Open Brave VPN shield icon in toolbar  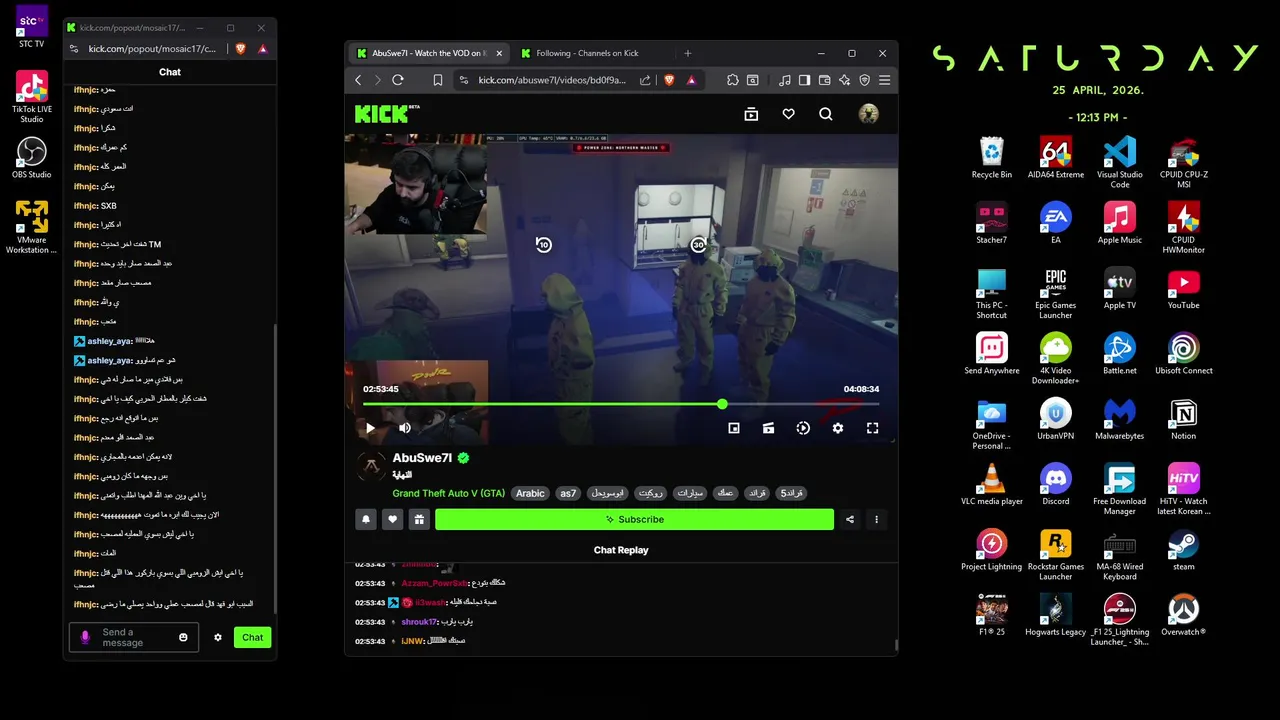coord(865,80)
